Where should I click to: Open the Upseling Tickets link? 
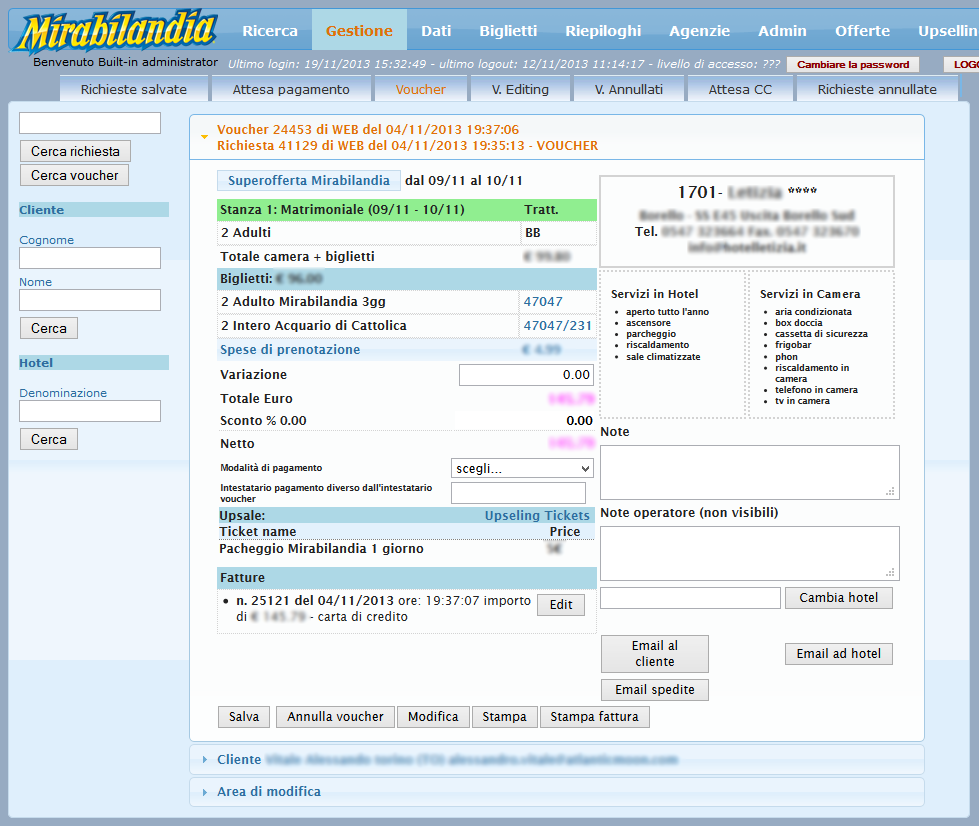pos(537,516)
